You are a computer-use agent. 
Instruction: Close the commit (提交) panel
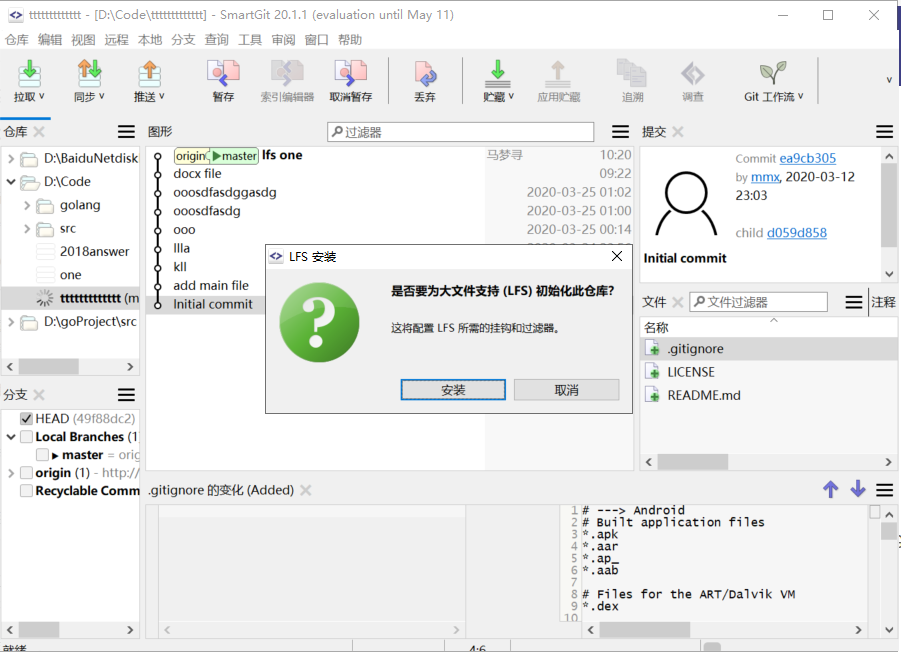(x=678, y=132)
